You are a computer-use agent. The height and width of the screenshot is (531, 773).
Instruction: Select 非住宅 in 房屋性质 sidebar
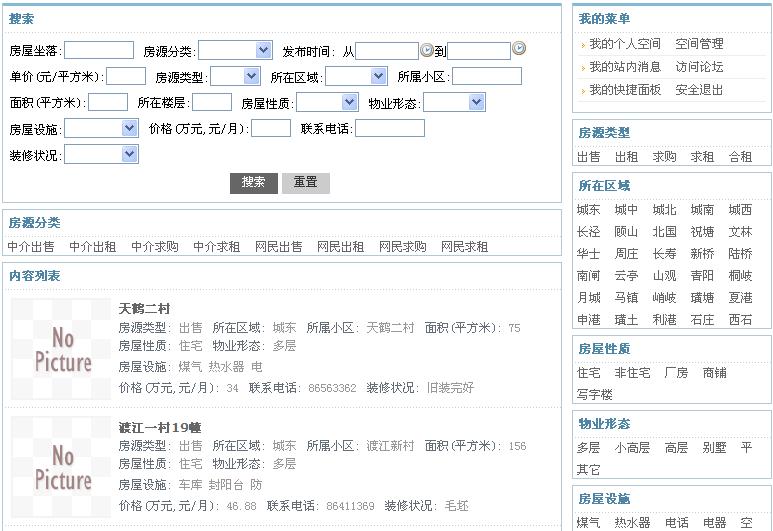632,373
